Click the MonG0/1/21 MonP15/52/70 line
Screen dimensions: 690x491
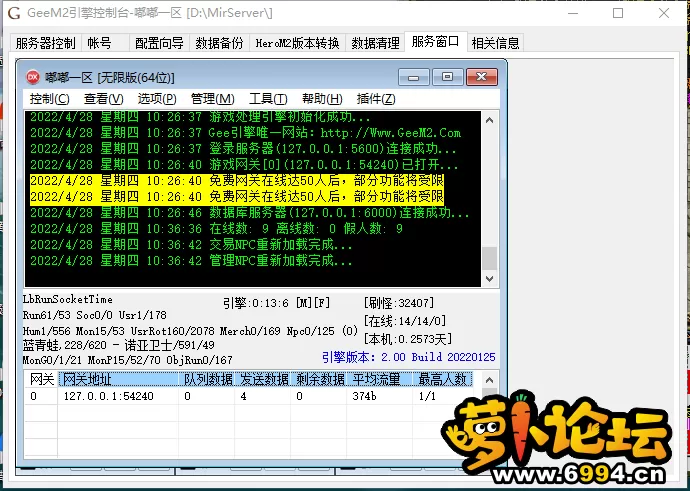tap(128, 360)
